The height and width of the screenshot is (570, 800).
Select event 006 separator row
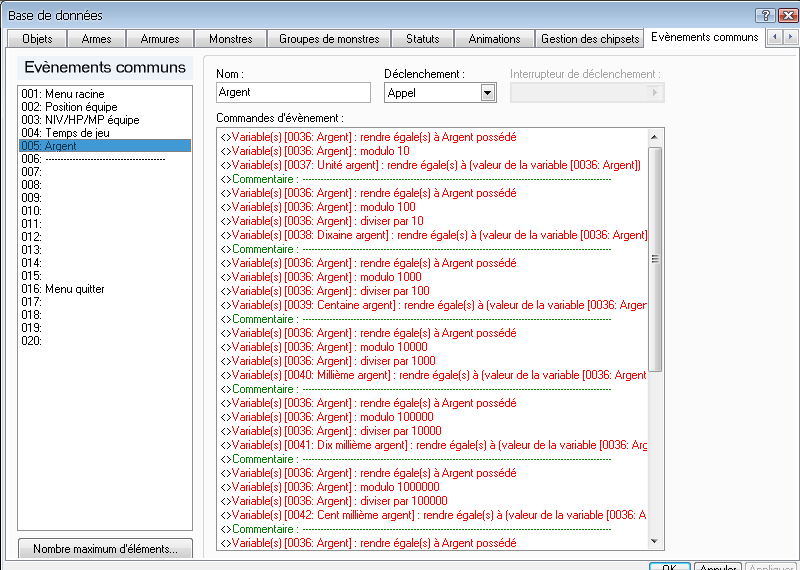(105, 159)
